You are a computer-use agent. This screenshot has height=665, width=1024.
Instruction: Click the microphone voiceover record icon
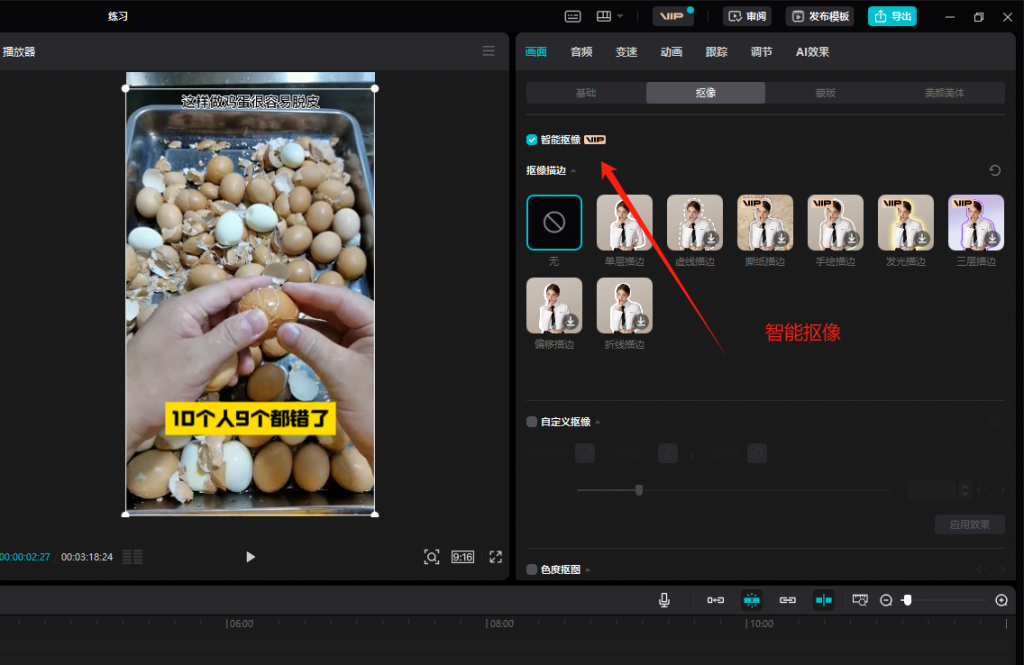click(664, 600)
